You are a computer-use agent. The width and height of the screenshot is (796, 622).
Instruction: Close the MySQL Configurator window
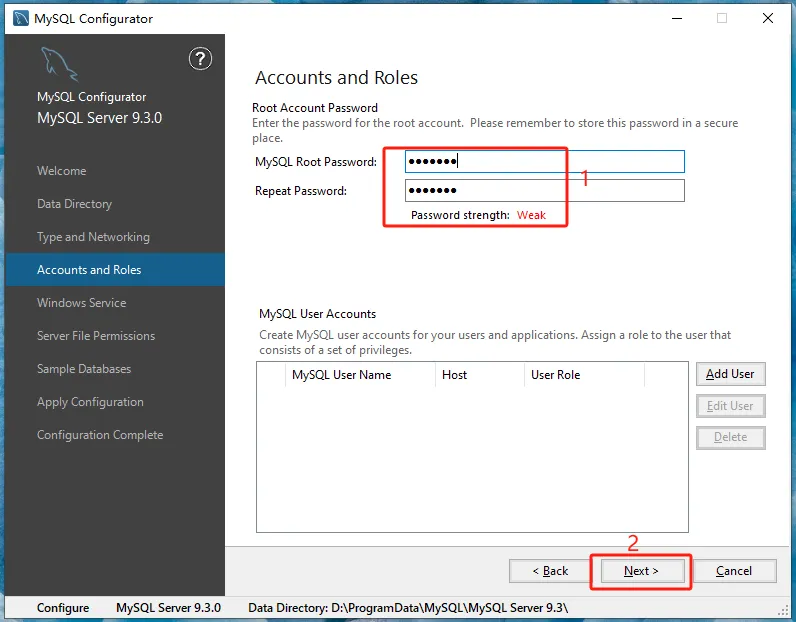pos(768,18)
